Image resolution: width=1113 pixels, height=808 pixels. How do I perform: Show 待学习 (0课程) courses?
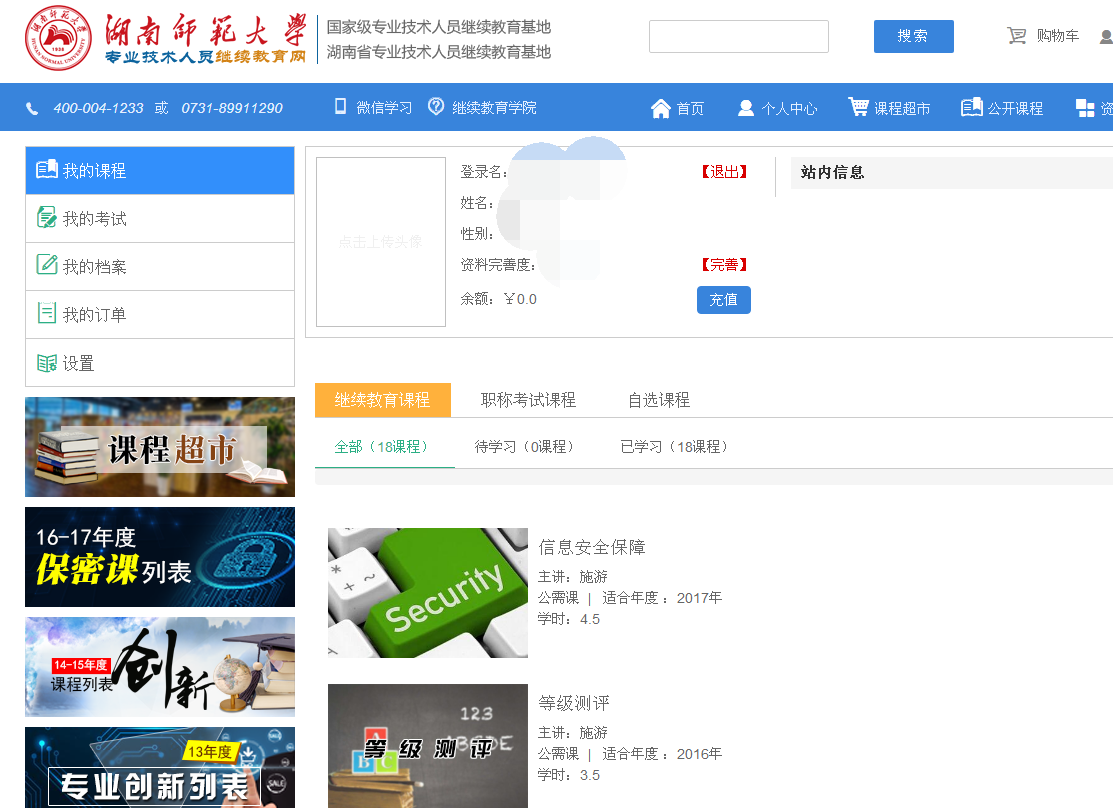526,447
